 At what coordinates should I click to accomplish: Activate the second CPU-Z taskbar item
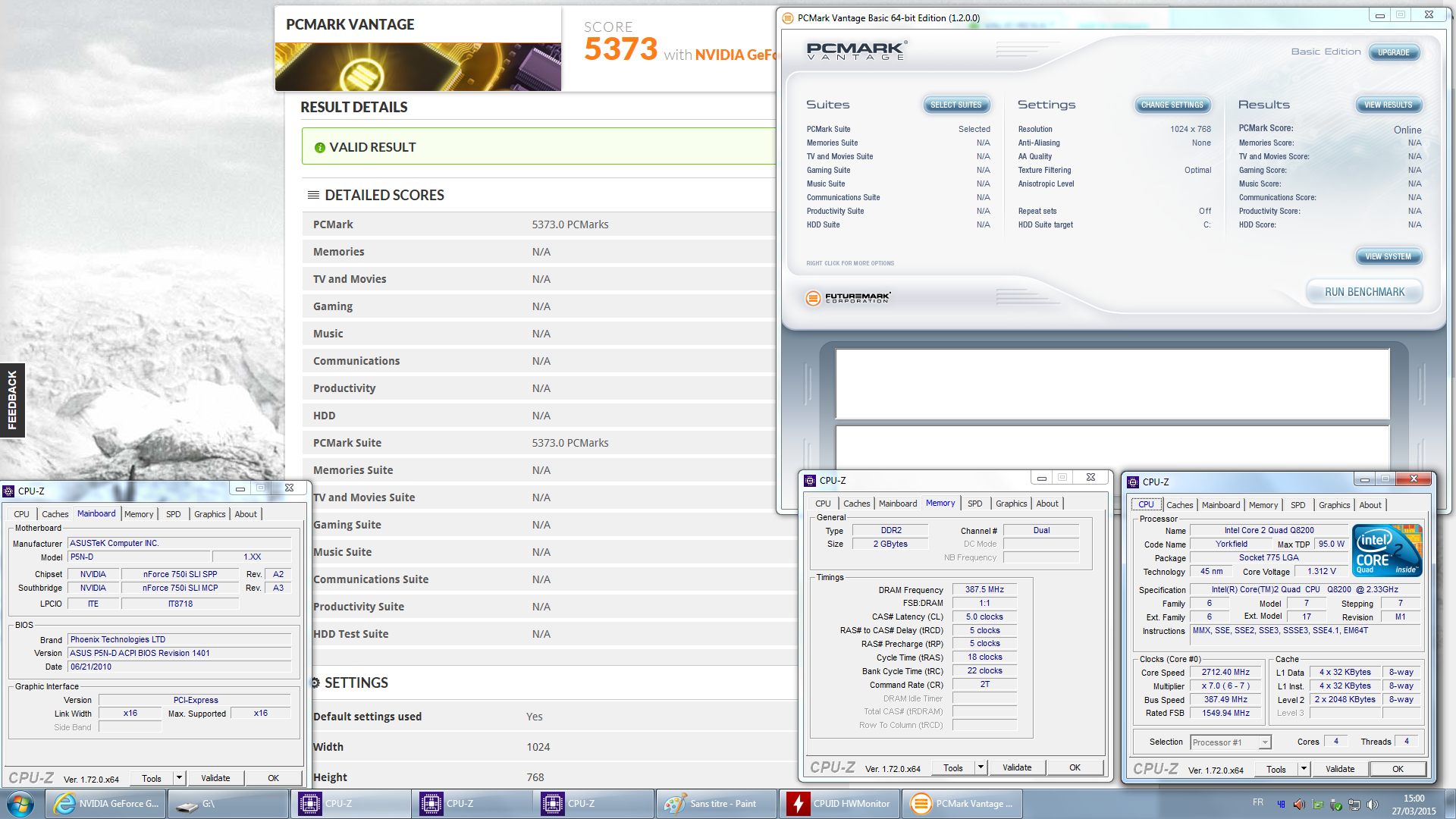pyautogui.click(x=473, y=804)
